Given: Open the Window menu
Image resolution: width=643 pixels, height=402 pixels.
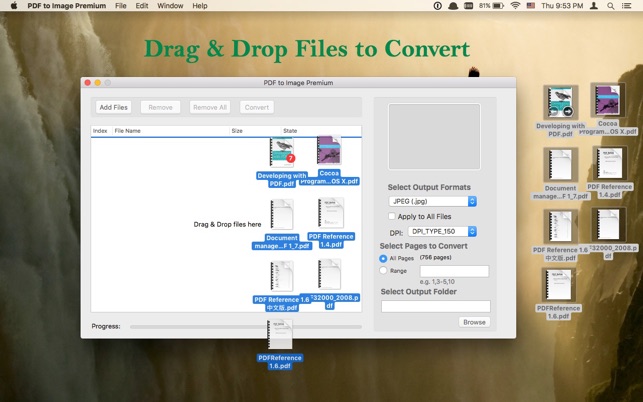Looking at the screenshot, I should pos(170,6).
